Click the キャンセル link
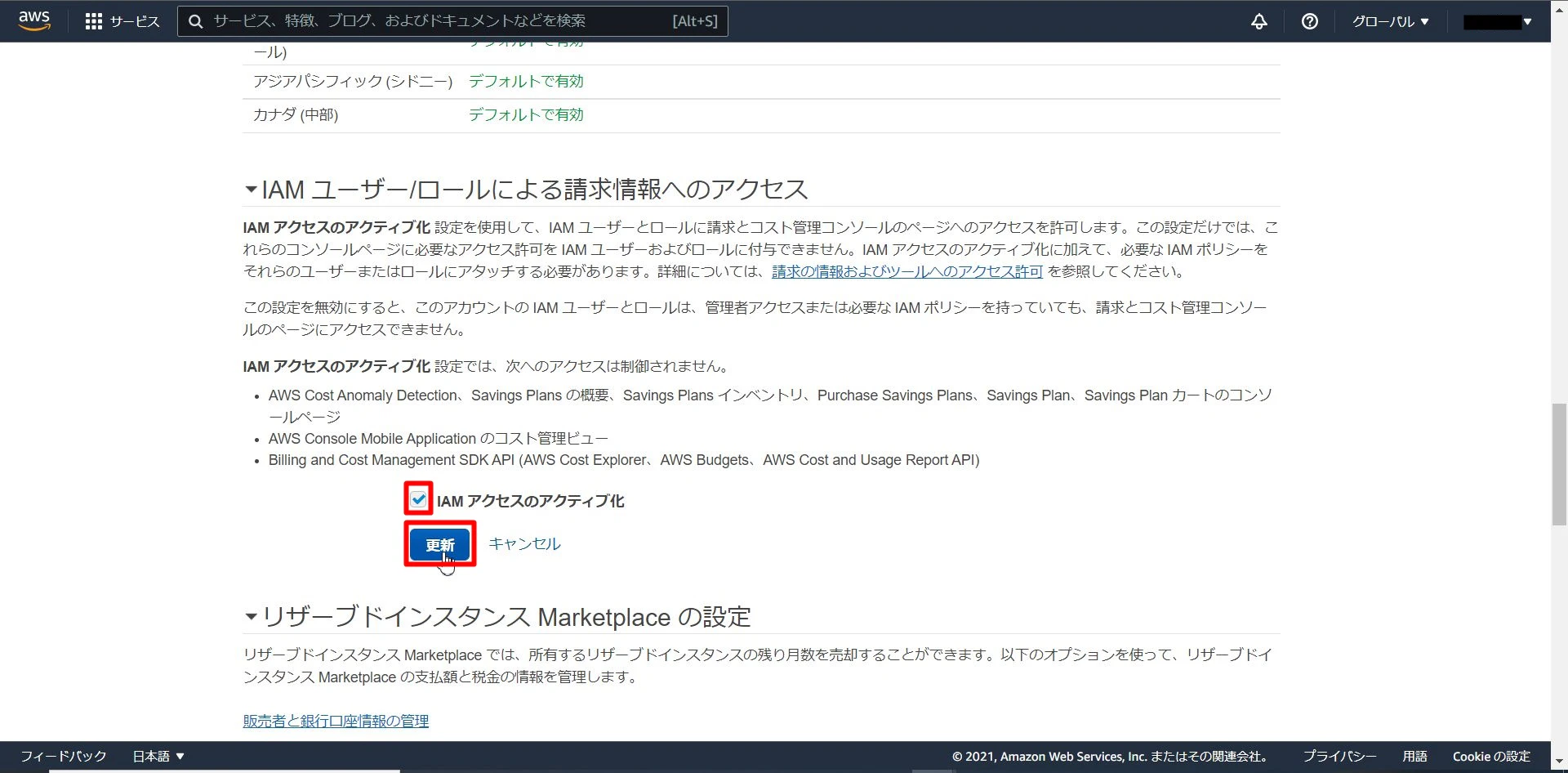Image resolution: width=1568 pixels, height=773 pixels. 524,544
